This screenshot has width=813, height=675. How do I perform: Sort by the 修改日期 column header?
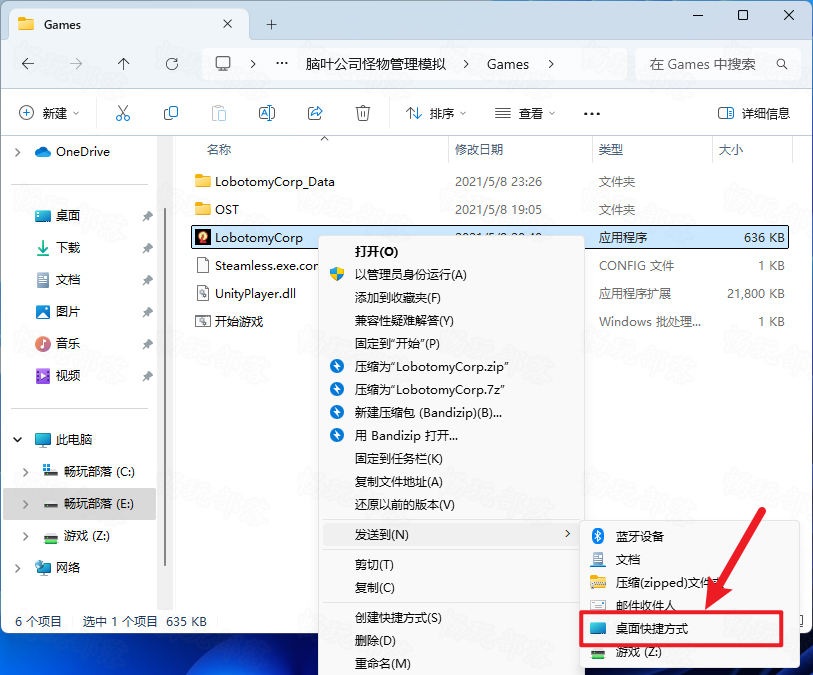(x=479, y=150)
